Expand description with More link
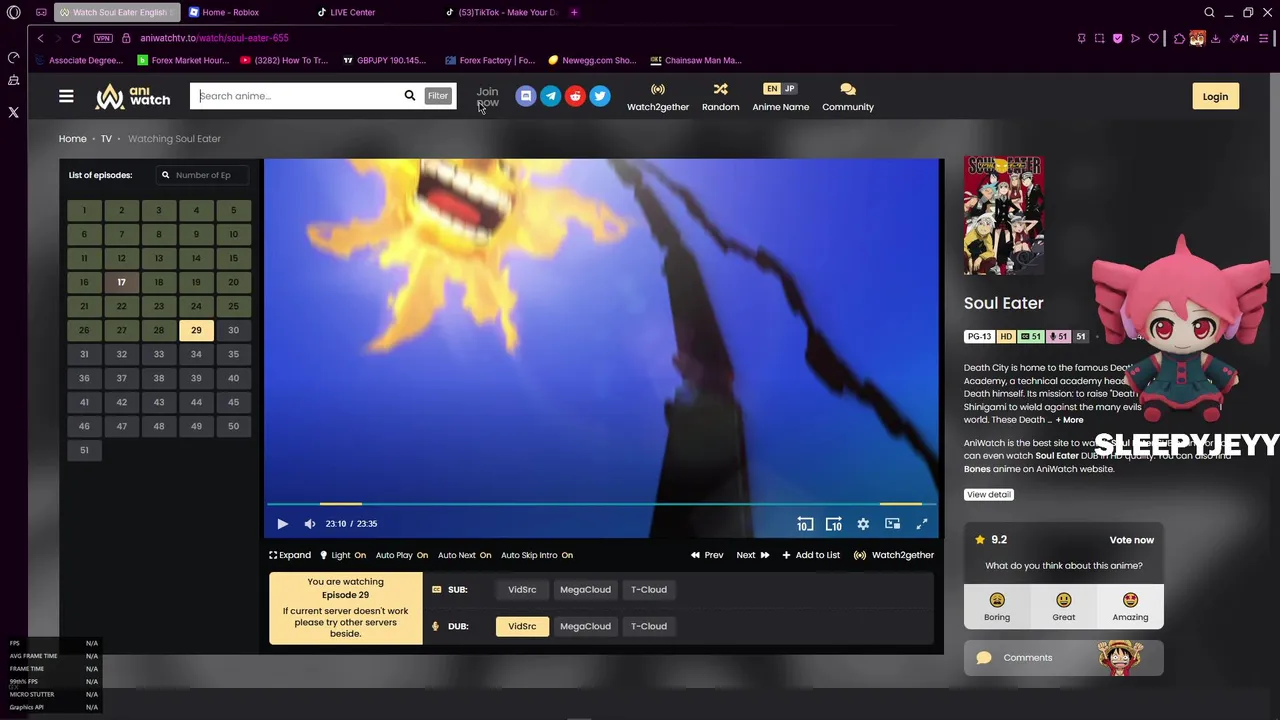This screenshot has height=720, width=1280. point(1069,420)
